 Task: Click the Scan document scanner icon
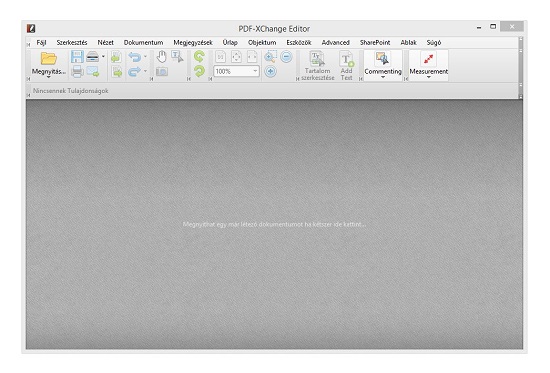click(93, 56)
